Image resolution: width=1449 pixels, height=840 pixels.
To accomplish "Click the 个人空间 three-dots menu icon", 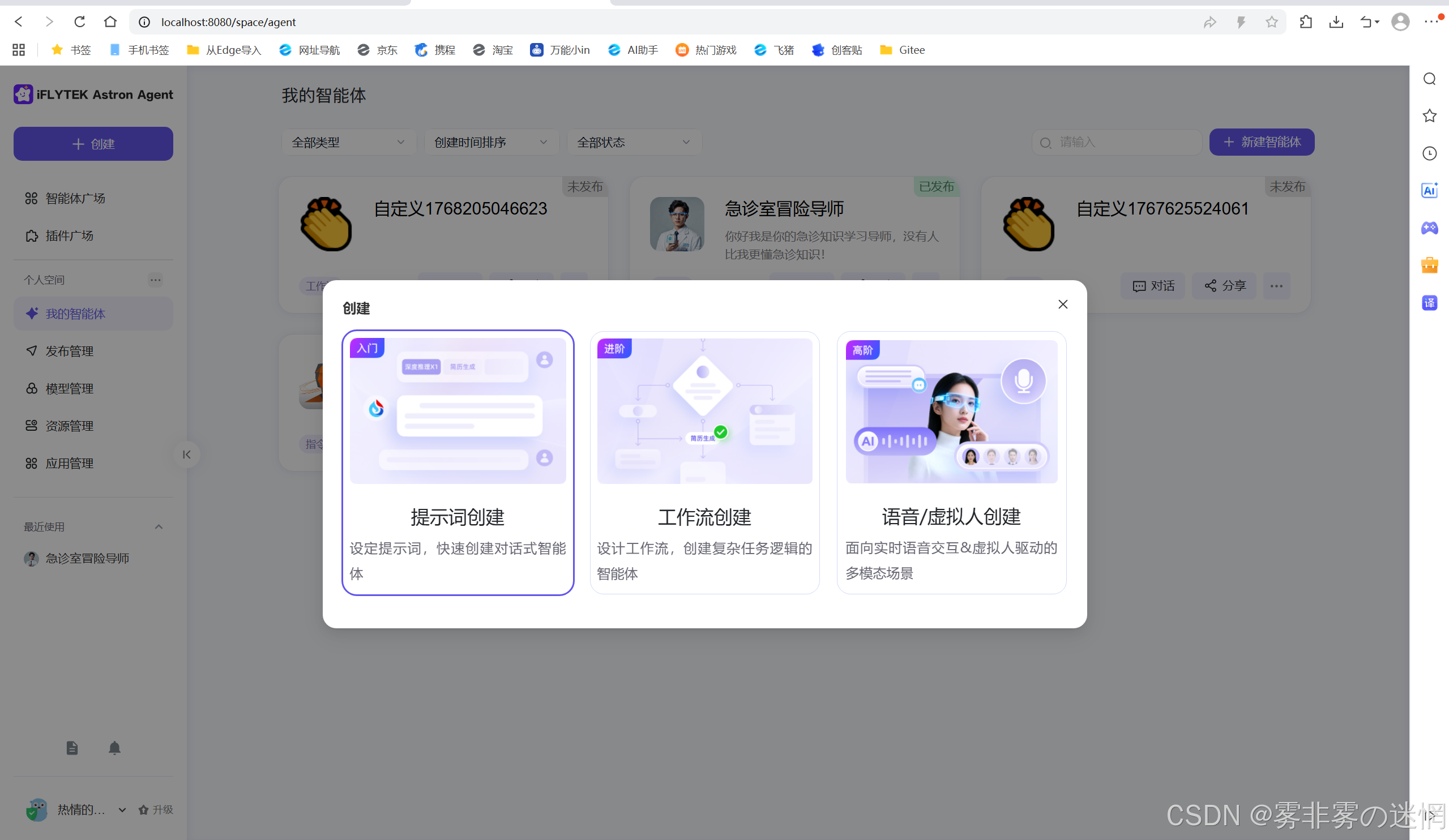I will pyautogui.click(x=155, y=280).
